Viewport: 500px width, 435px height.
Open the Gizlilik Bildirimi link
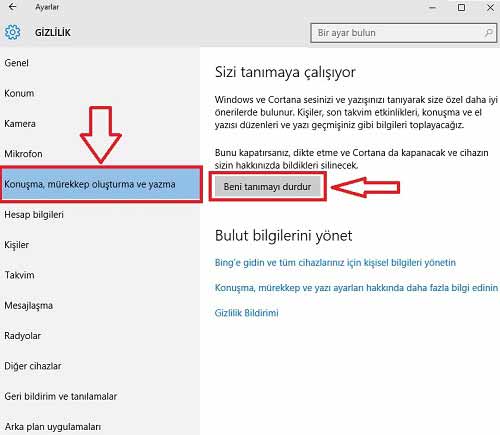pos(246,313)
